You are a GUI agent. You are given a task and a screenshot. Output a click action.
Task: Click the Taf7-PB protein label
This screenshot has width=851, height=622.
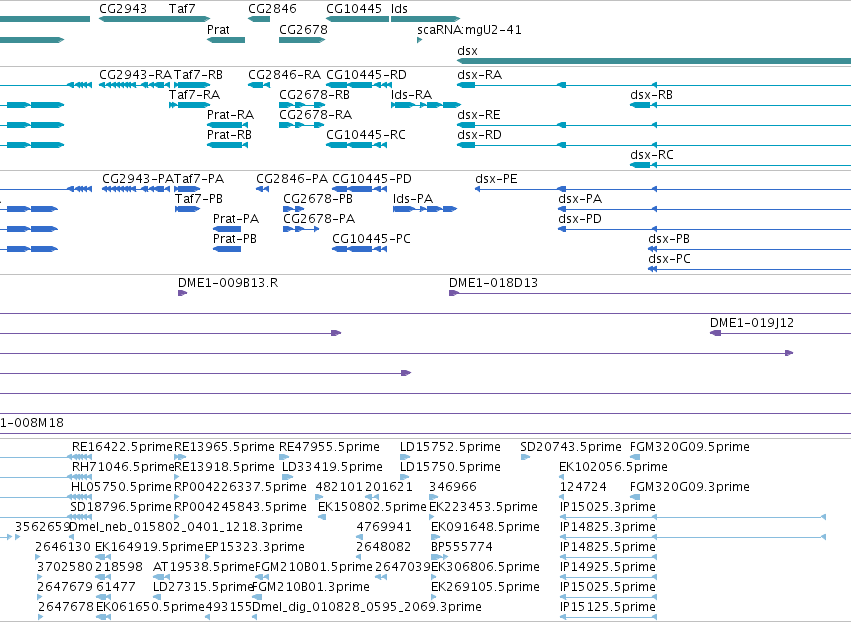click(x=199, y=199)
